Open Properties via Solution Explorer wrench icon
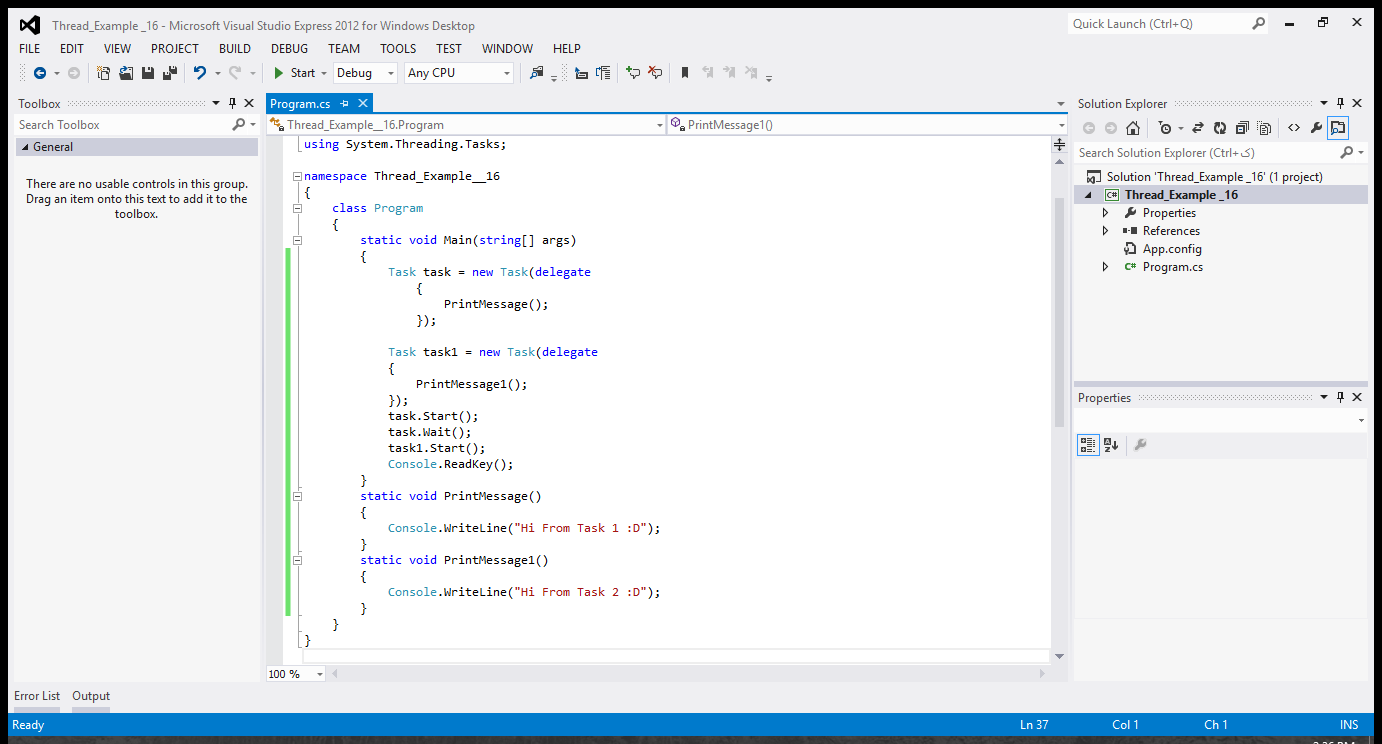1382x744 pixels. (x=1316, y=128)
